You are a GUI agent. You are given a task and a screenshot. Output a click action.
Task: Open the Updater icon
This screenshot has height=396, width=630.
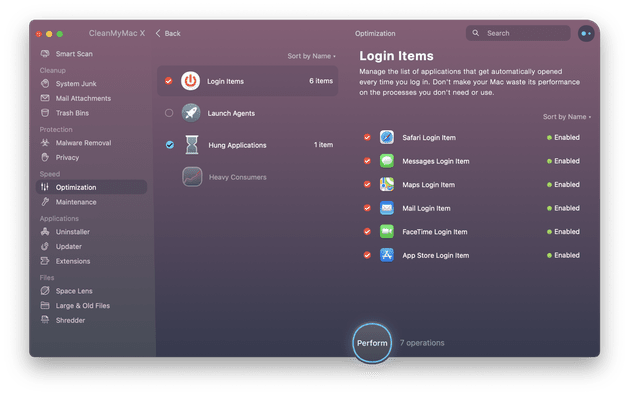(45, 246)
